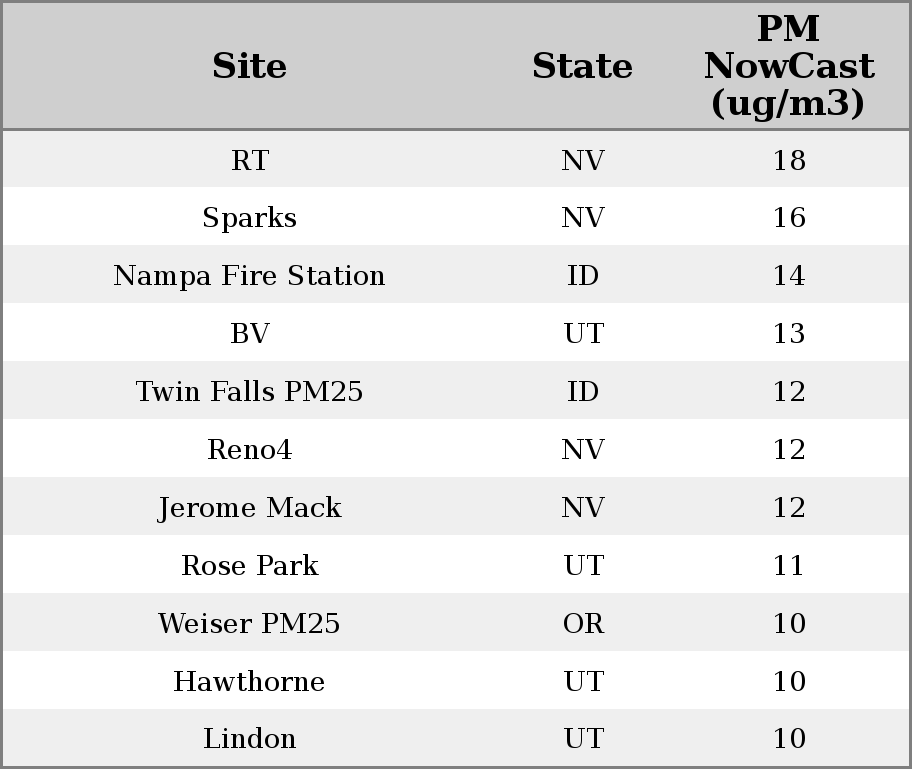Click the Weiser PM25 site name
The image size is (912, 769).
[x=249, y=624]
